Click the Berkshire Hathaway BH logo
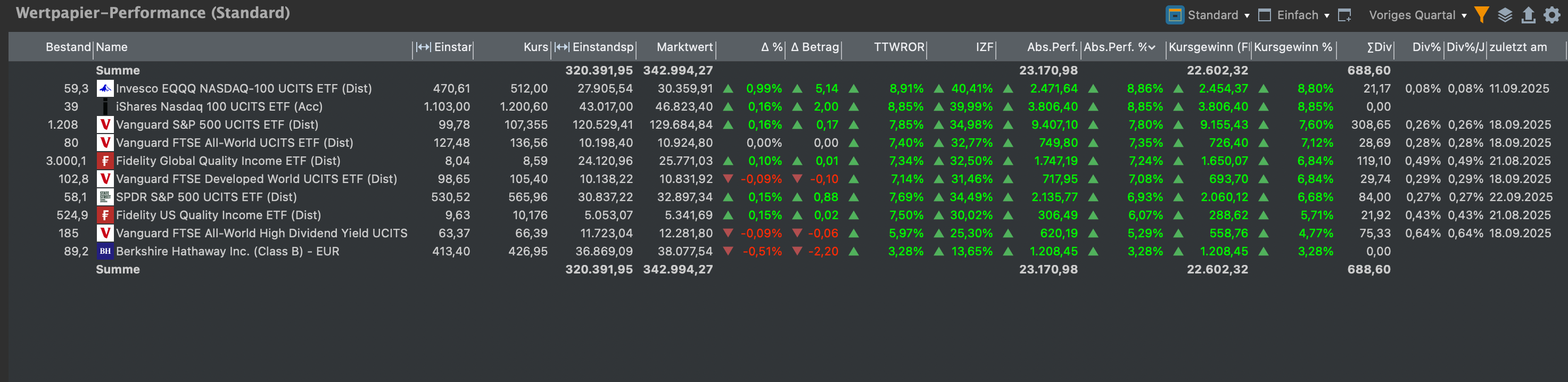This screenshot has height=382, width=1568. (105, 251)
